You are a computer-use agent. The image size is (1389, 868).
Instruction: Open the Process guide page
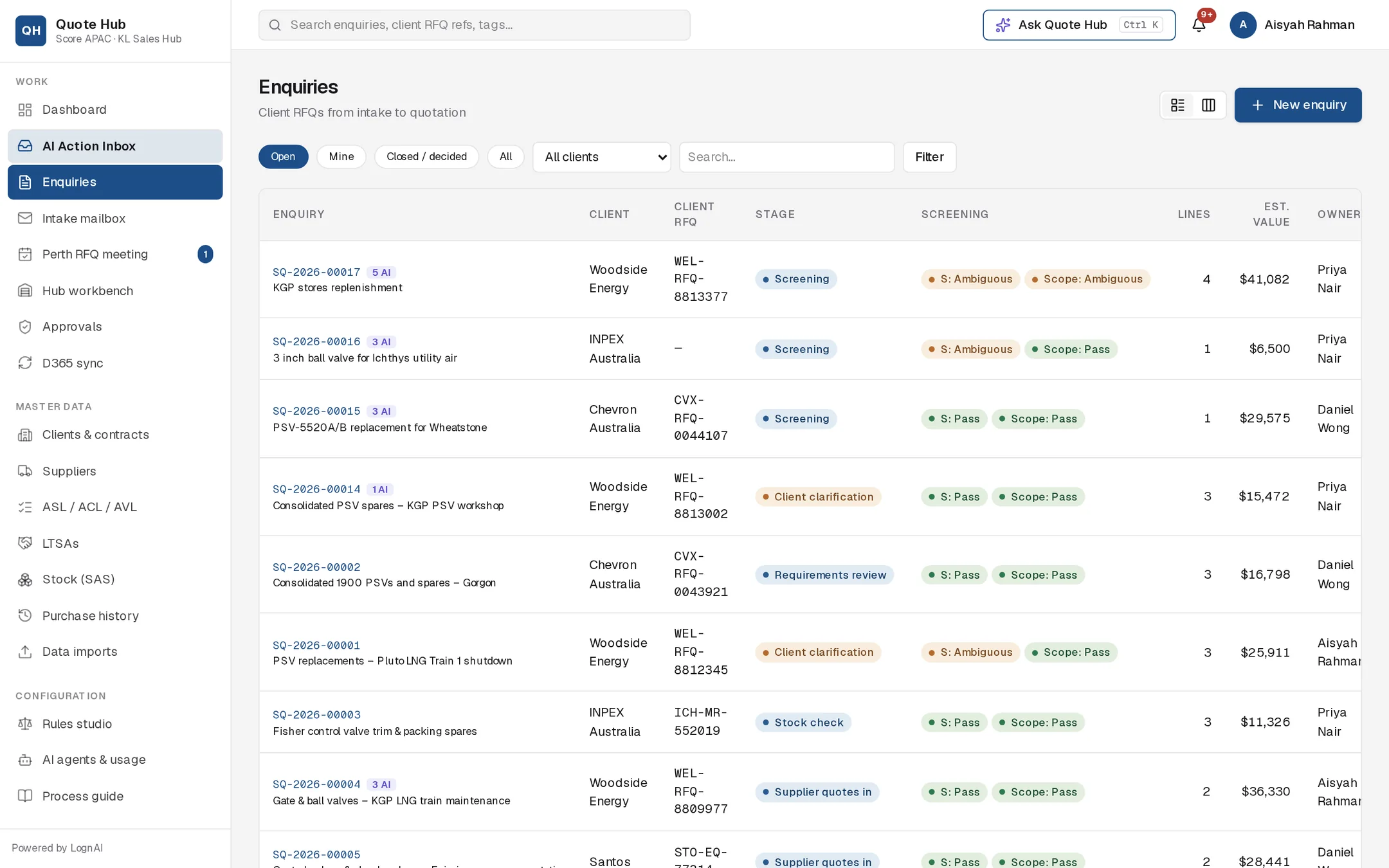click(x=115, y=796)
